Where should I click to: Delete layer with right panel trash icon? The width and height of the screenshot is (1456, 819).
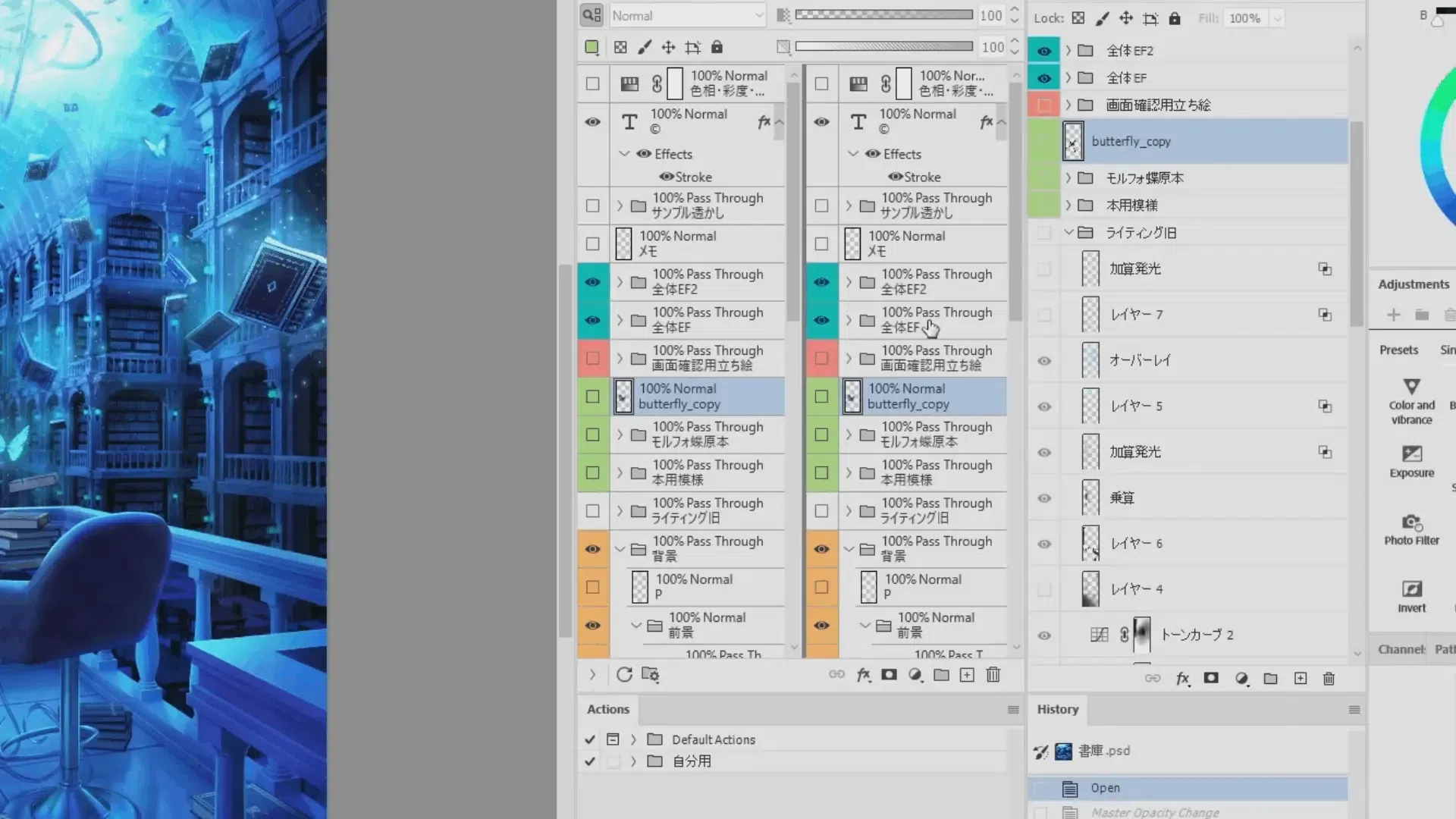pos(1329,678)
